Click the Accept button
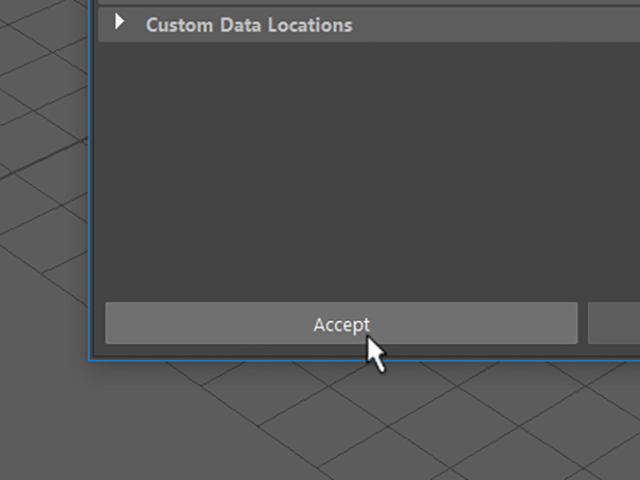This screenshot has width=640, height=480. (x=341, y=323)
